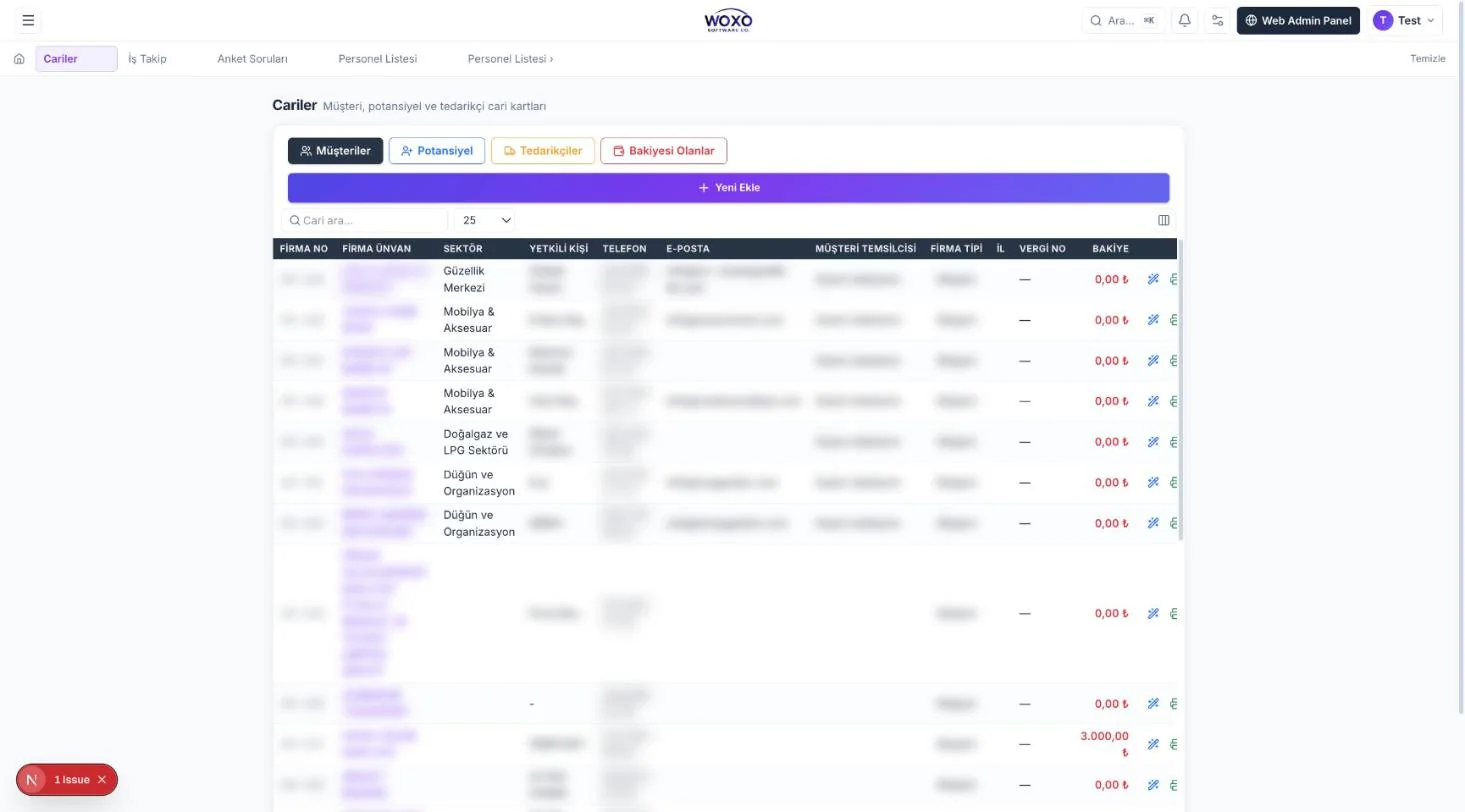Click the purple T user avatar
The width and height of the screenshot is (1465, 812).
pos(1383,20)
